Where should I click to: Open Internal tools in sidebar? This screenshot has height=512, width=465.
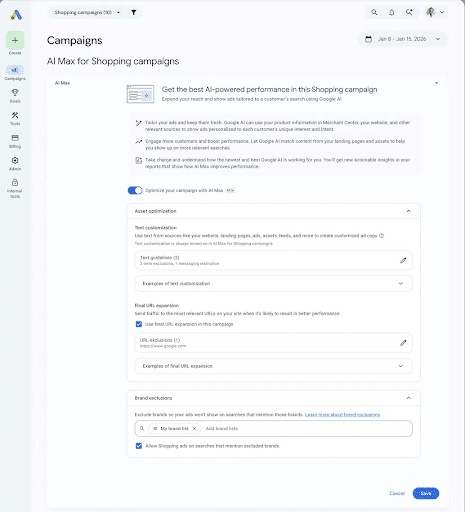15,188
